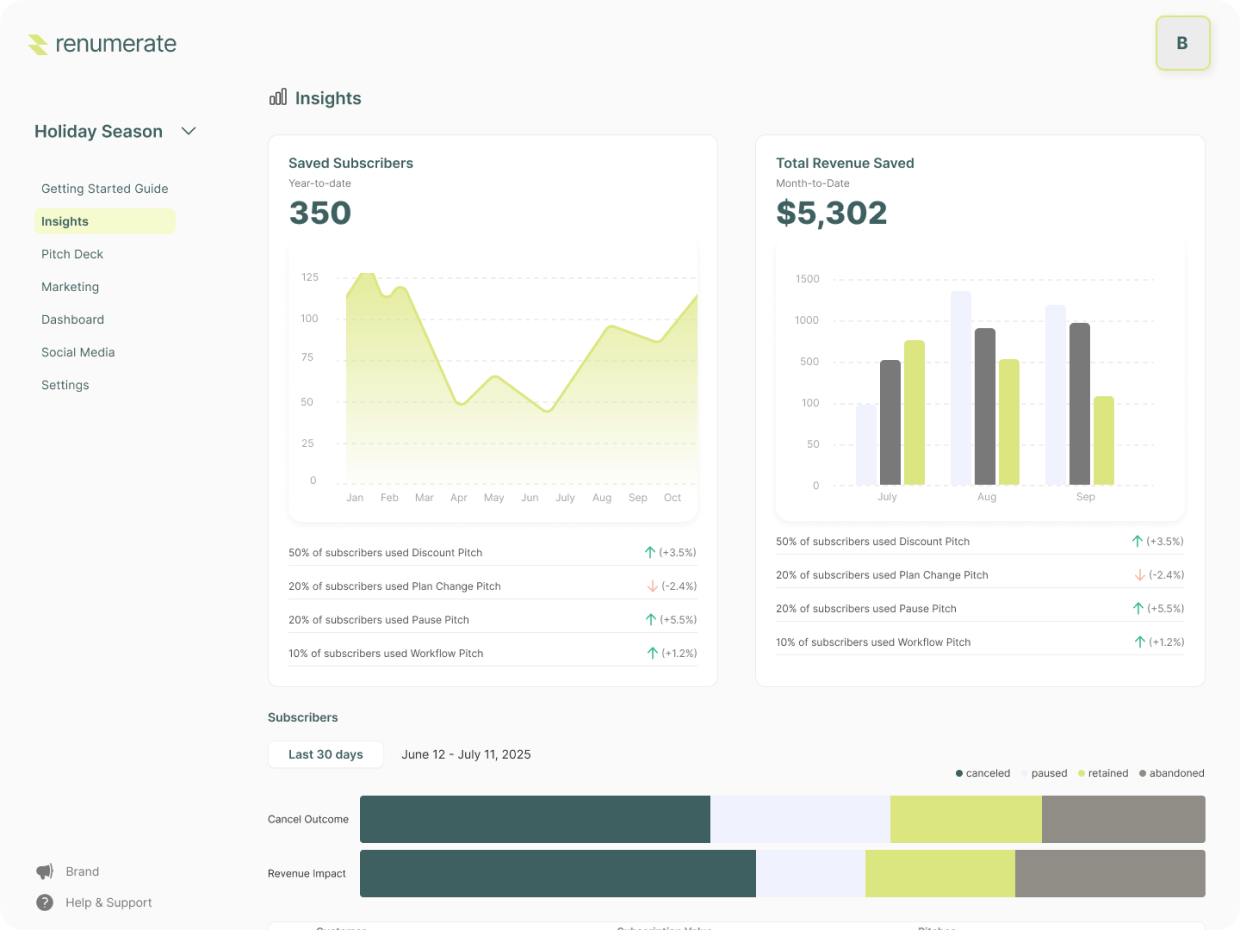1240x930 pixels.
Task: Open Help & Support link
Action: pyautogui.click(x=109, y=902)
